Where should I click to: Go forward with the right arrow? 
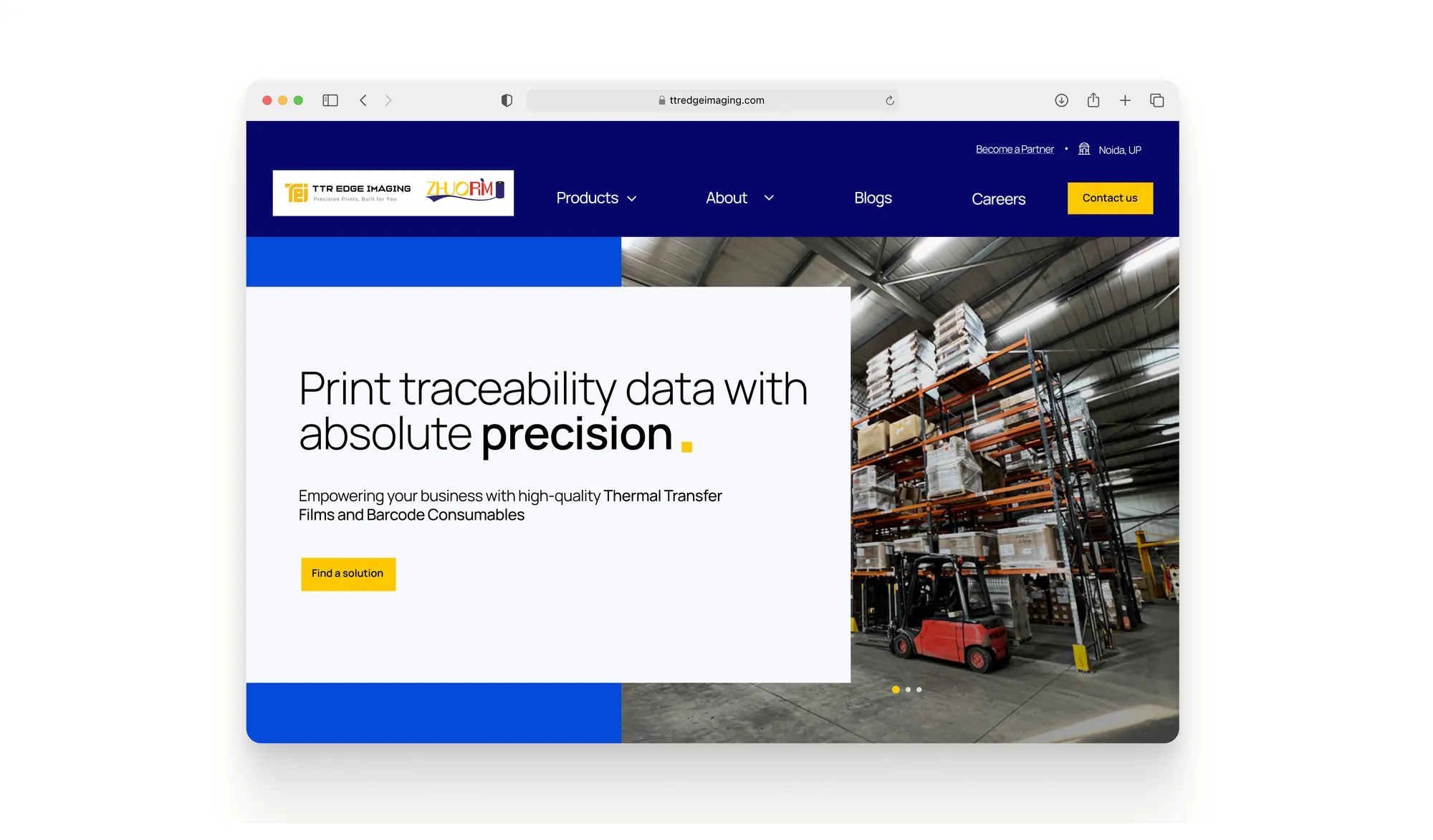tap(388, 100)
